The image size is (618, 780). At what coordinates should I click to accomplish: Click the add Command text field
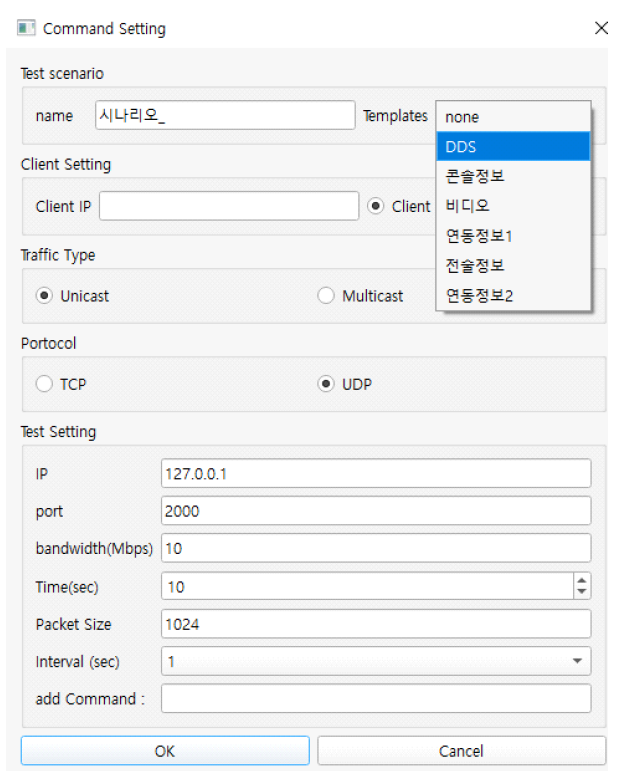[x=375, y=699]
